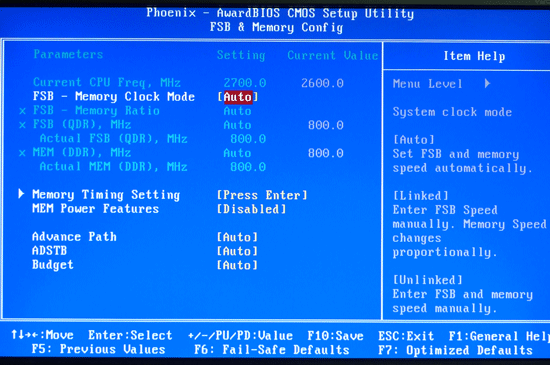Change ADSTB [Auto] setting
The height and width of the screenshot is (365, 550).
coord(237,251)
